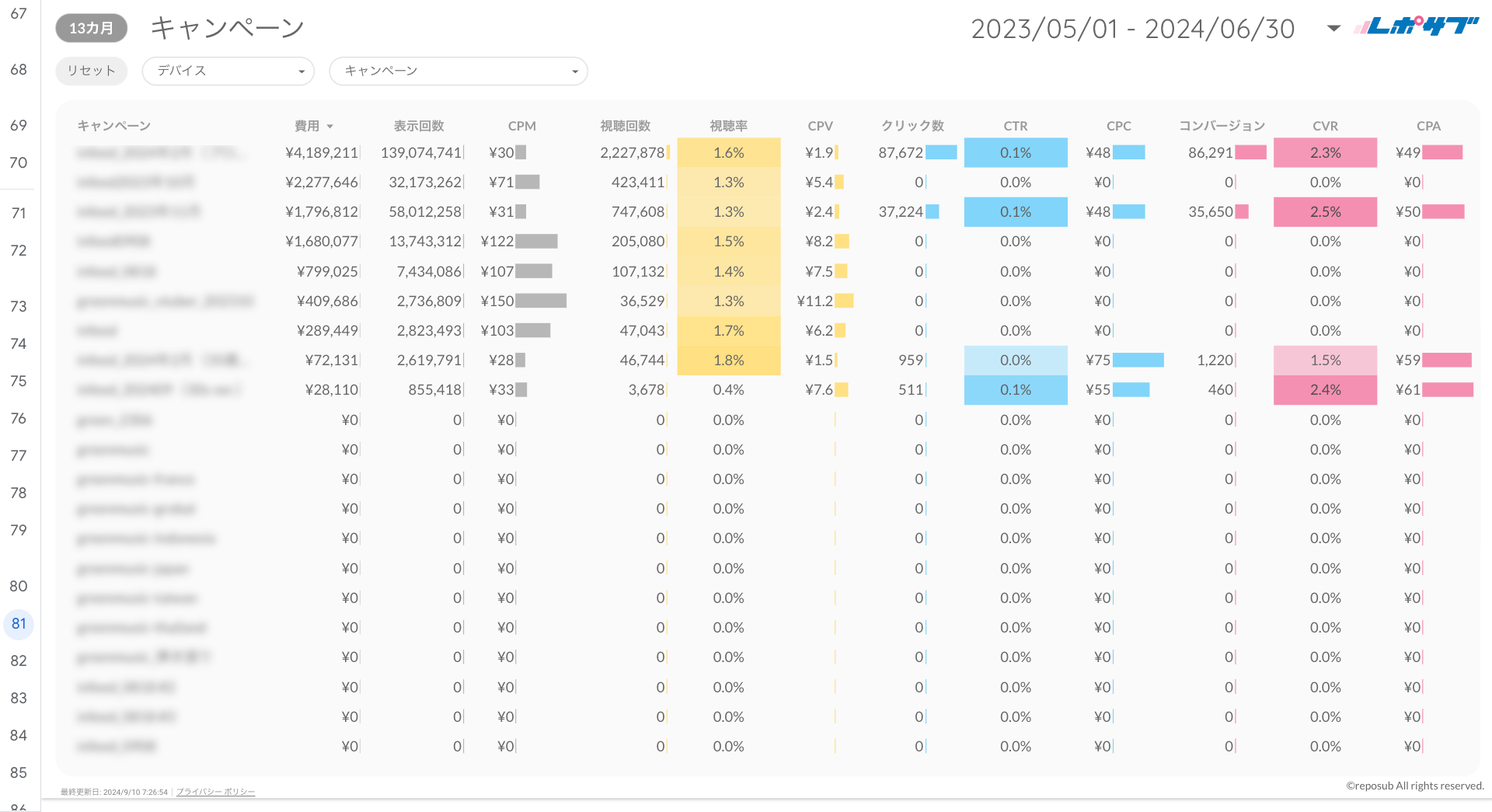Select the 2023/05/01 - 2024/06/30 date range
1492x812 pixels.
point(1132,29)
